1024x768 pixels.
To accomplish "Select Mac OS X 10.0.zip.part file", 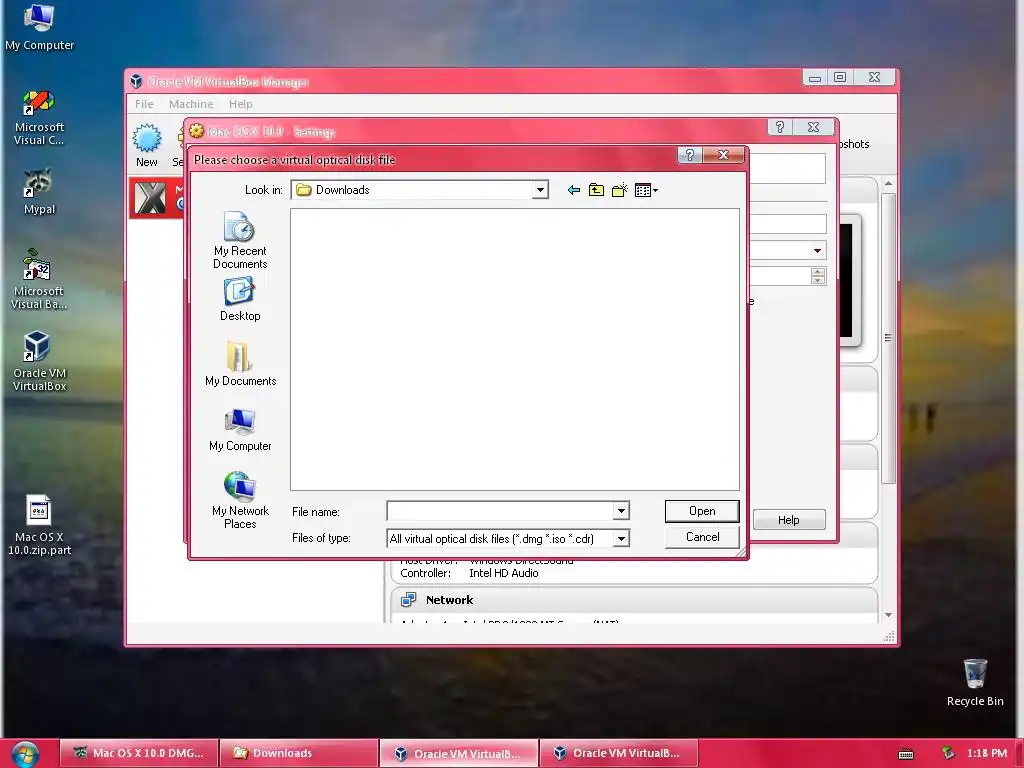I will [x=39, y=526].
